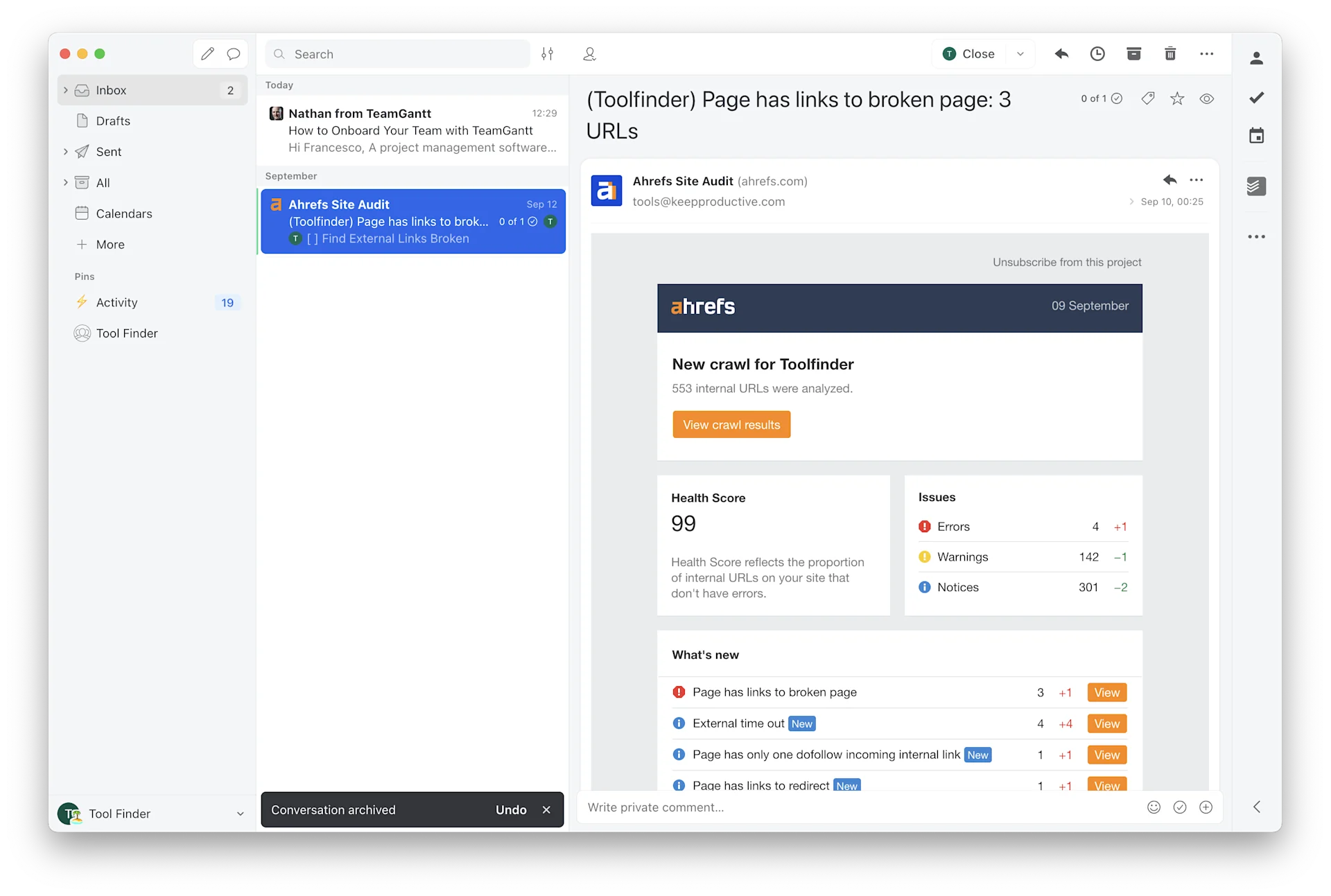The width and height of the screenshot is (1331, 896).
Task: Click View crawl results button
Action: pos(731,425)
